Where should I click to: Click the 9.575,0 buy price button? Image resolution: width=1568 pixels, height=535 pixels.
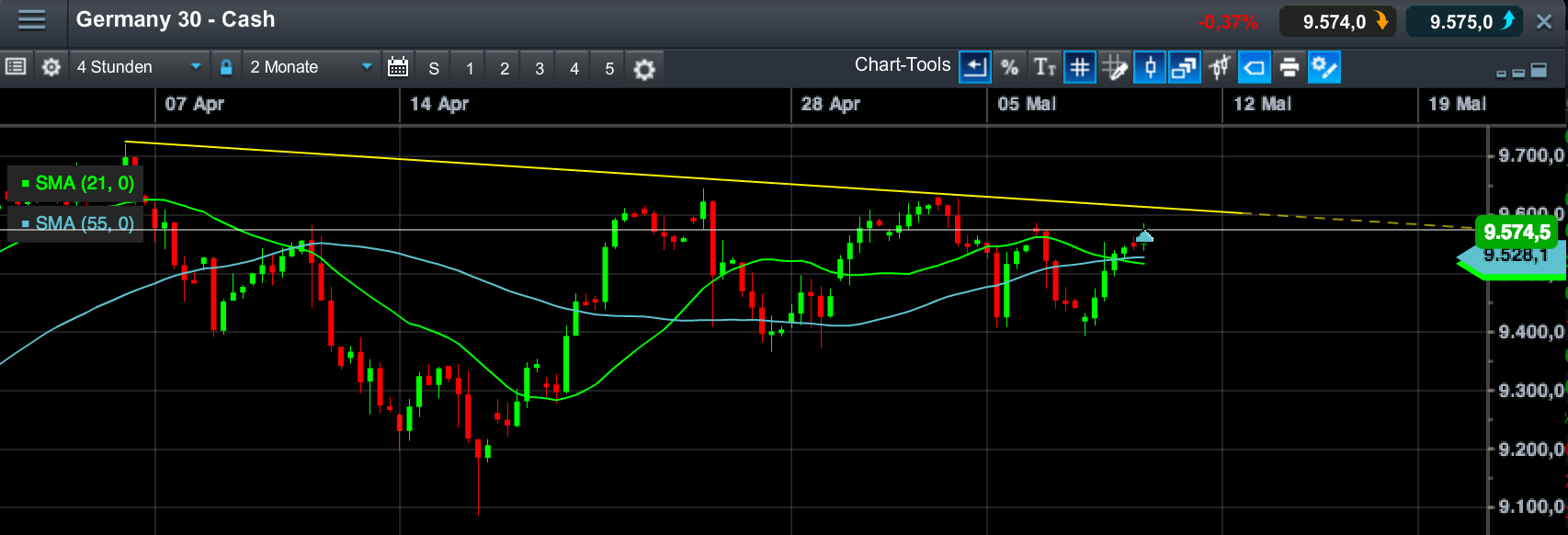pos(1464,22)
